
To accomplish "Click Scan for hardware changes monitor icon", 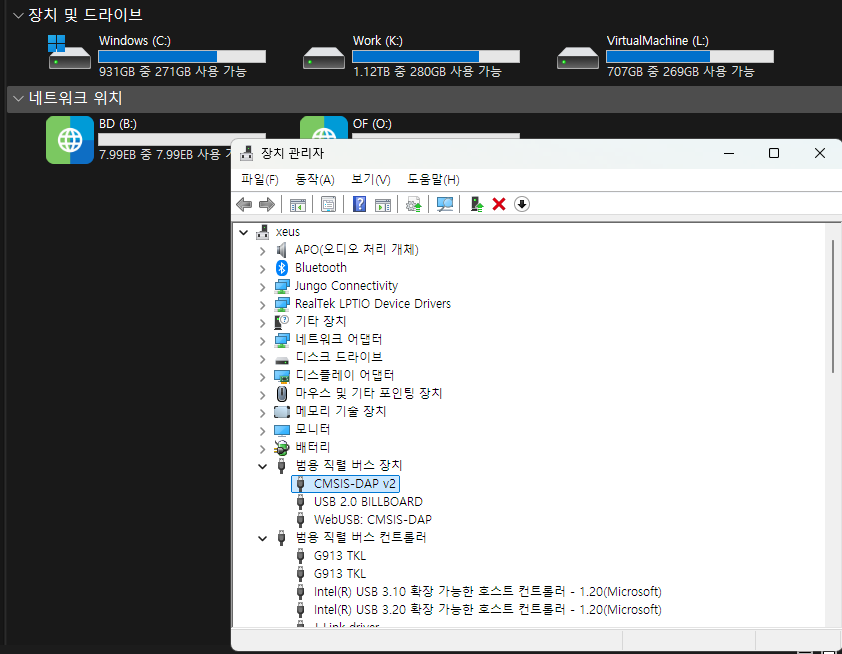I will coord(445,205).
